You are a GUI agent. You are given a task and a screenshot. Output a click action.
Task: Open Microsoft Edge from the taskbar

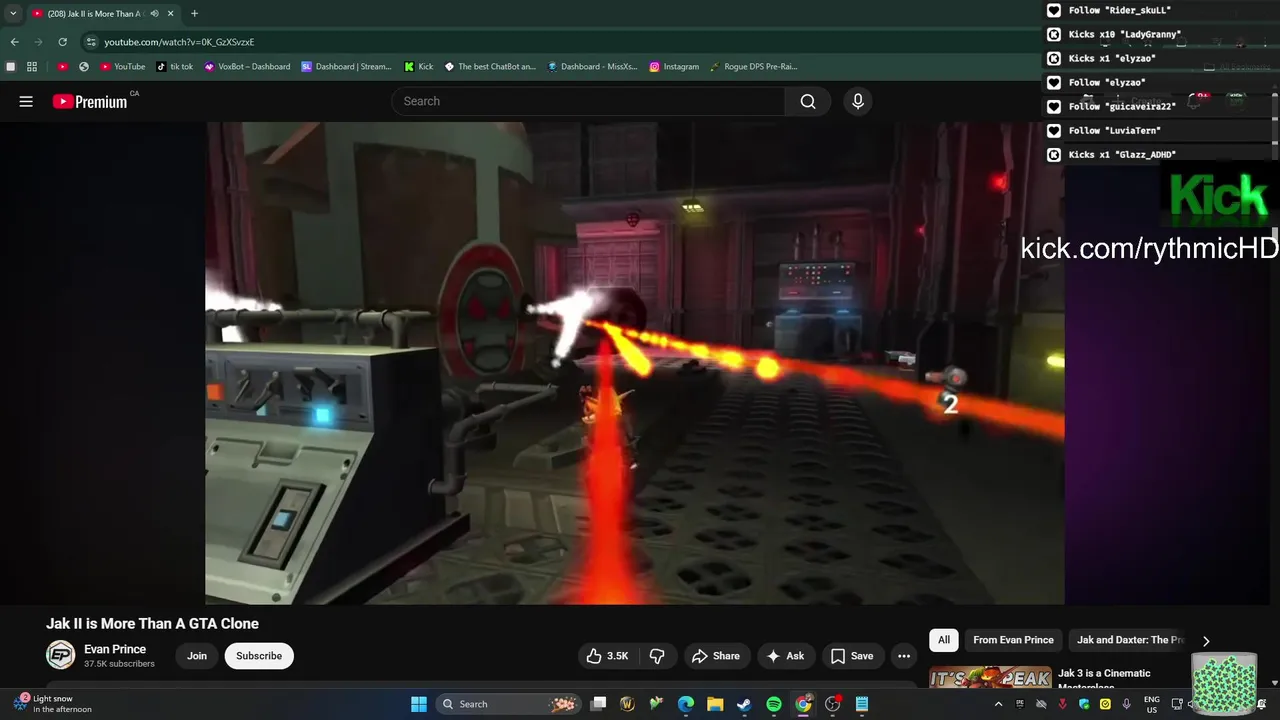(x=686, y=704)
